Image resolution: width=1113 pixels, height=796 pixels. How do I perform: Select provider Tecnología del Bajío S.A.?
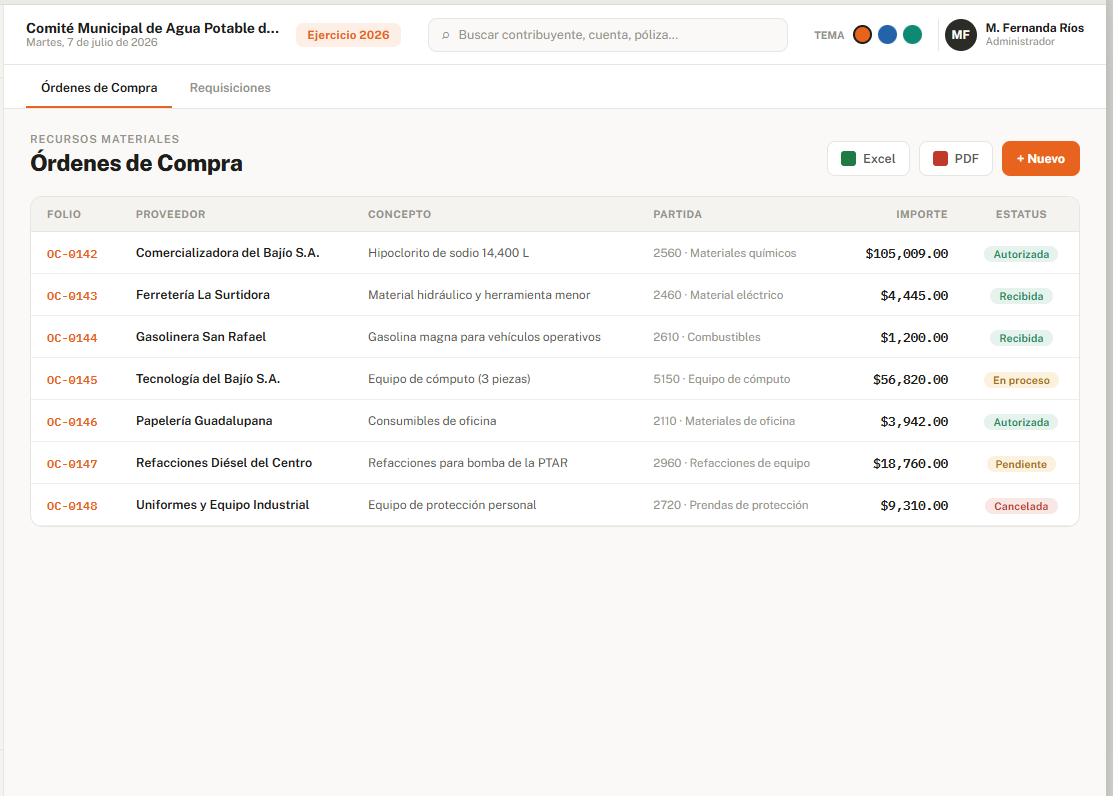(x=208, y=378)
